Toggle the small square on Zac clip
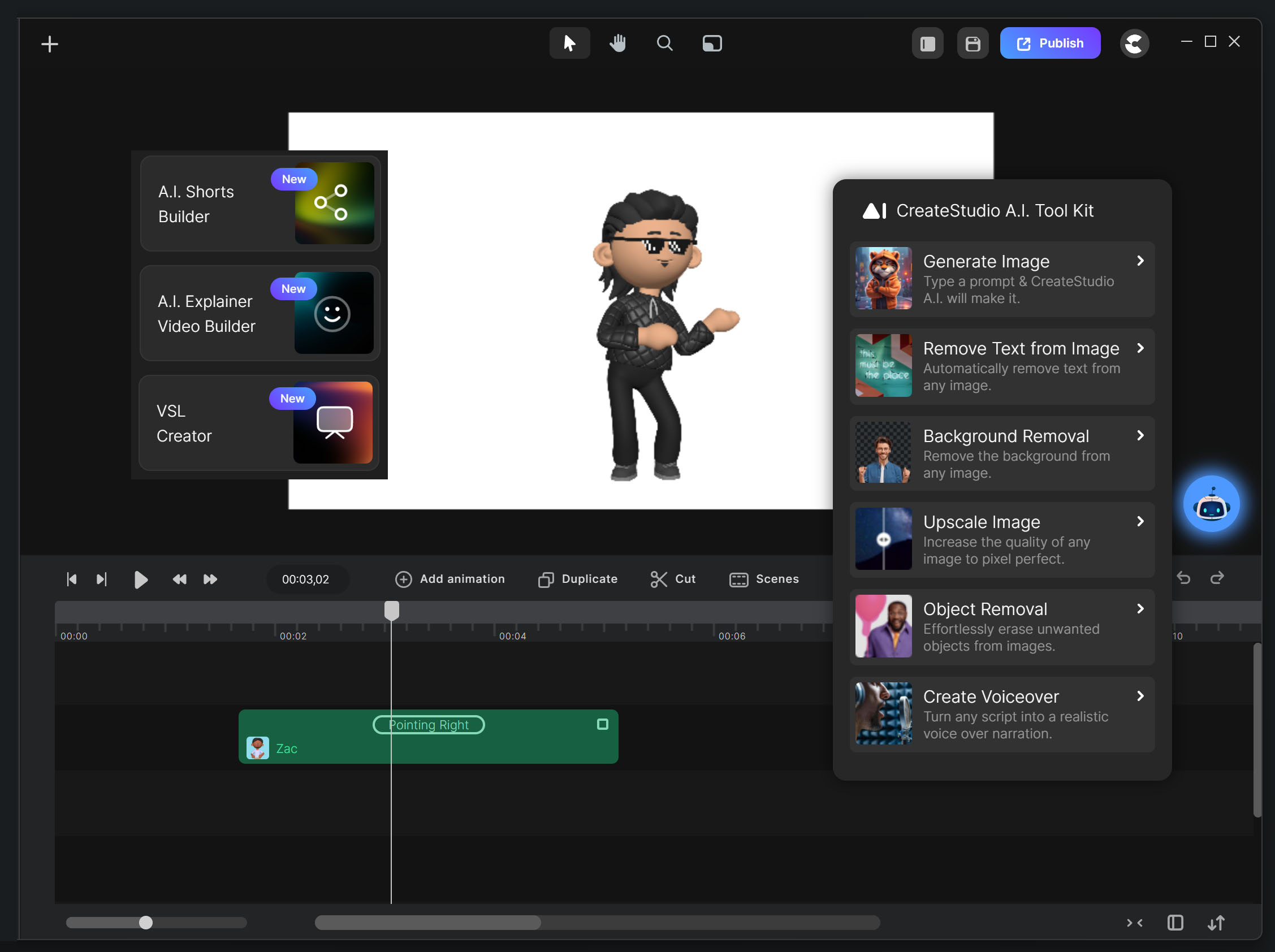Screen dimensions: 1275x952 pyautogui.click(x=602, y=724)
